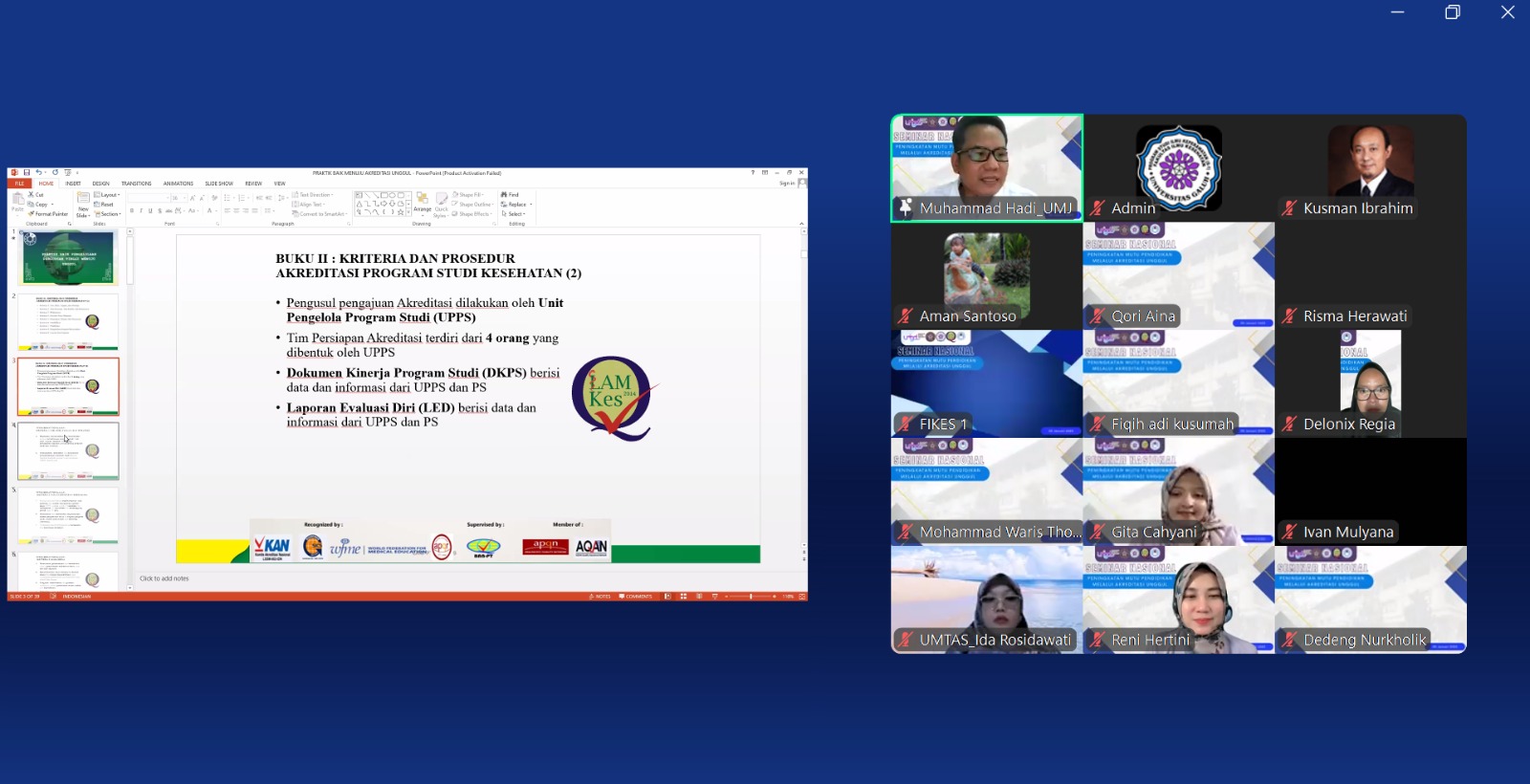Adjust the zoom slider in status bar

[752, 597]
